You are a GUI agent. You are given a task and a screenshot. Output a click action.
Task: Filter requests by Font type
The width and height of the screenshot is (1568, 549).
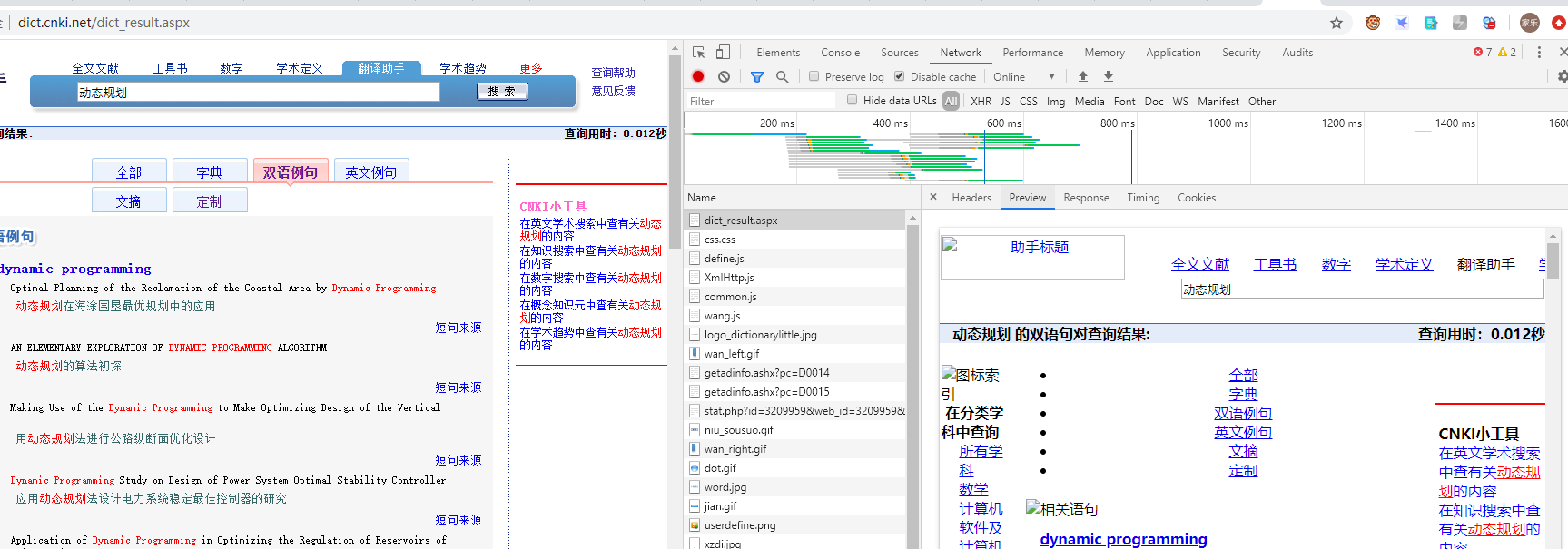[1124, 102]
